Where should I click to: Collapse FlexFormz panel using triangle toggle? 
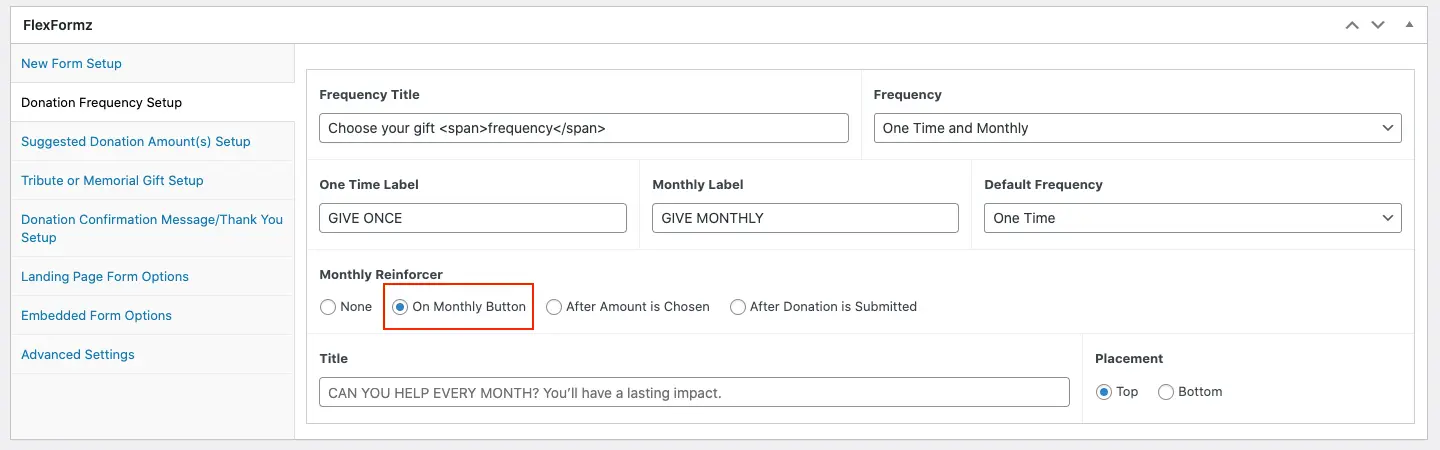(x=1410, y=25)
